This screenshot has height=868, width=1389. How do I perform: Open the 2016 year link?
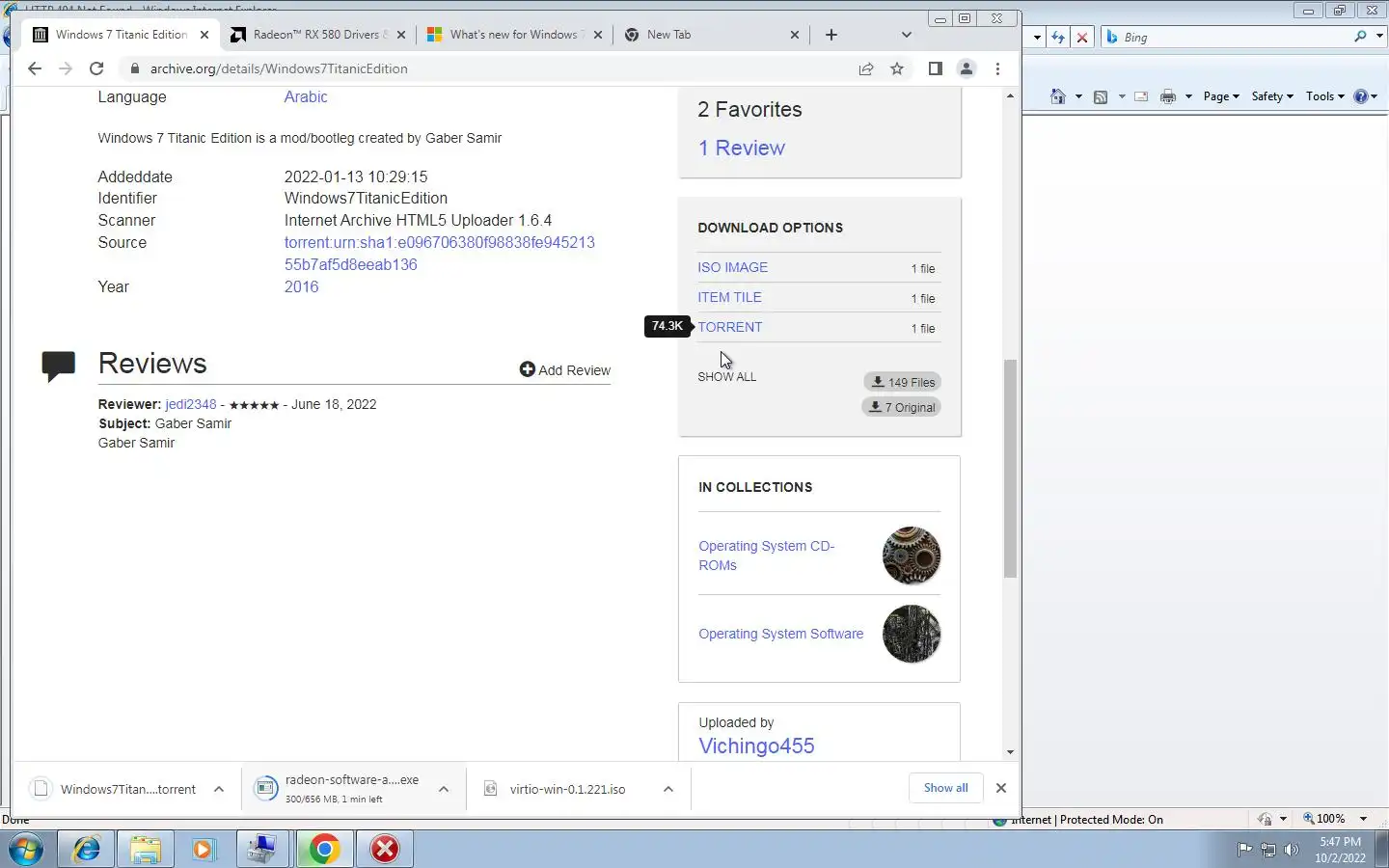301,286
